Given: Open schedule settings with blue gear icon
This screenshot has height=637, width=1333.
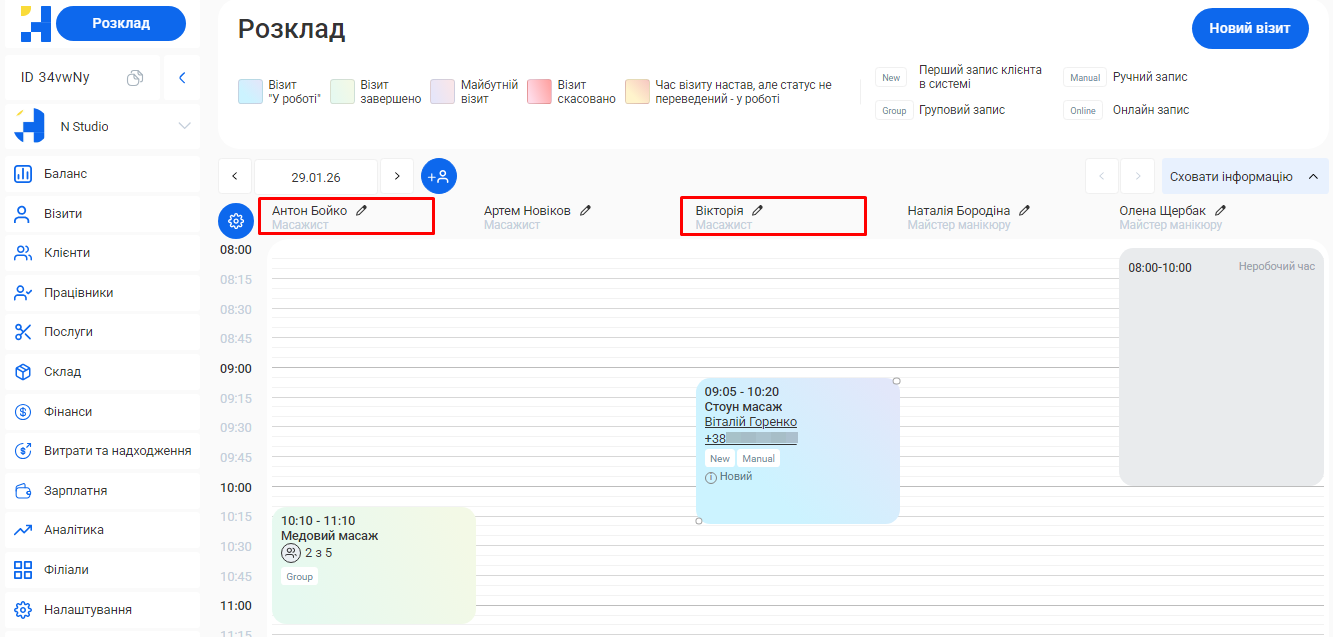Looking at the screenshot, I should tap(236, 221).
